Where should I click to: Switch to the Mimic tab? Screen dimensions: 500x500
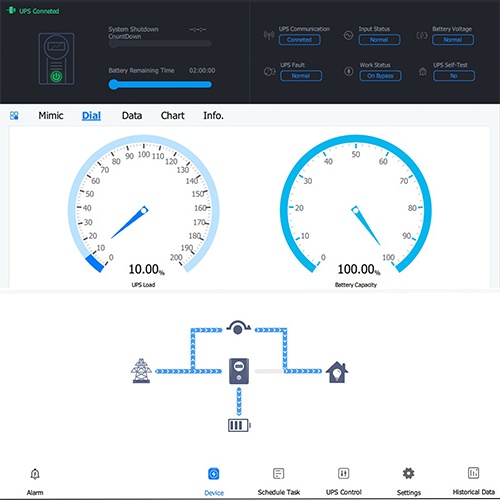[x=51, y=116]
